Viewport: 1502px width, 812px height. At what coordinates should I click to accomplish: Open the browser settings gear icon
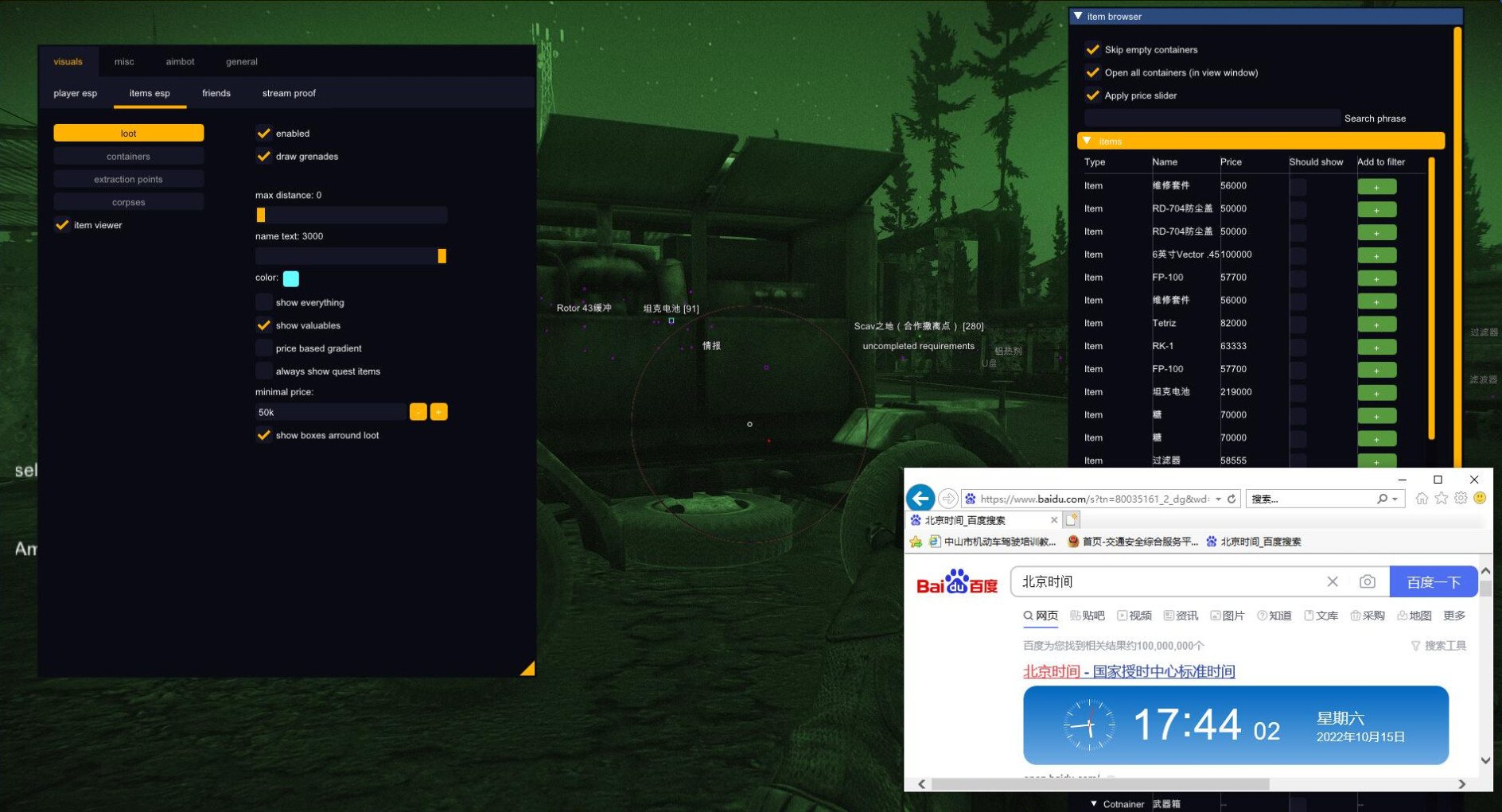(x=1461, y=499)
